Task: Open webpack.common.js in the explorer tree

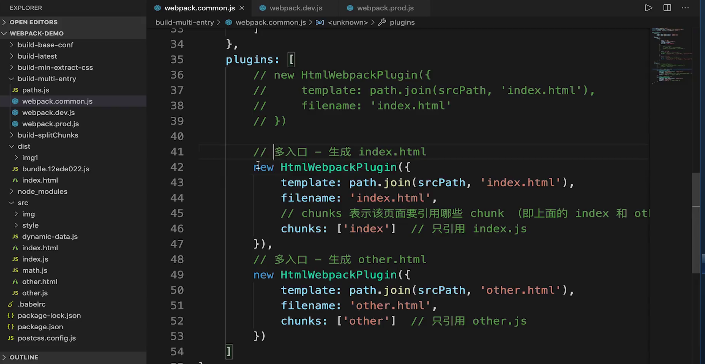Action: (x=73, y=101)
